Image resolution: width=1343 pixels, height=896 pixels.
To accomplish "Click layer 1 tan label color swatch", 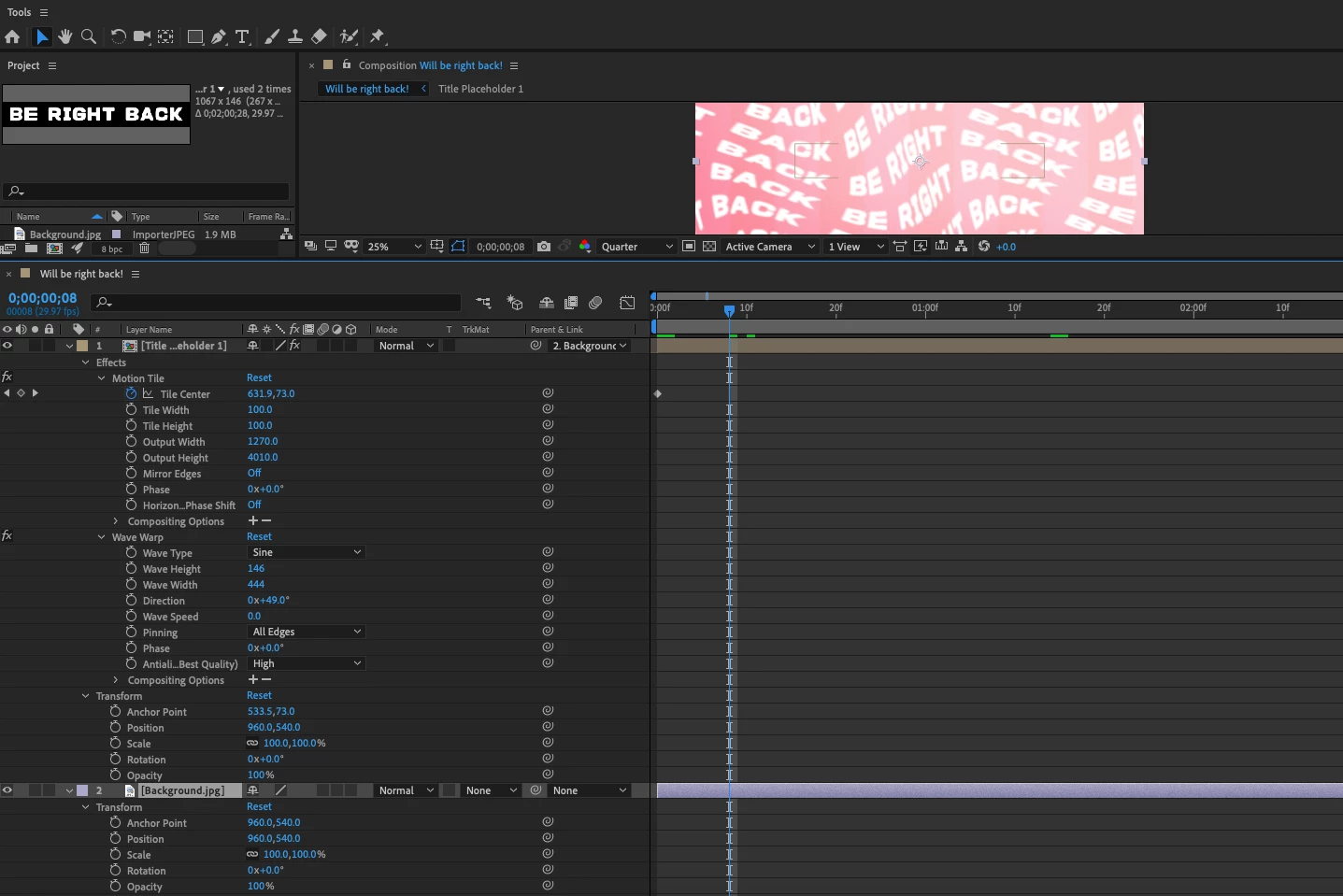I will coord(82,346).
